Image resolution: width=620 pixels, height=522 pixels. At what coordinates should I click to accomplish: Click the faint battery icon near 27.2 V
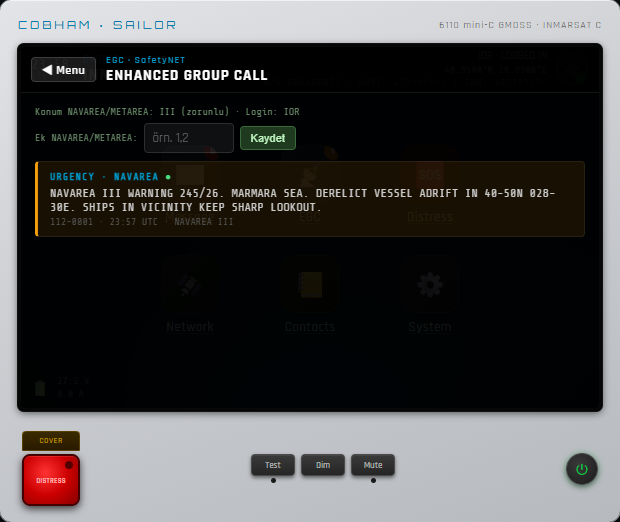[40, 388]
